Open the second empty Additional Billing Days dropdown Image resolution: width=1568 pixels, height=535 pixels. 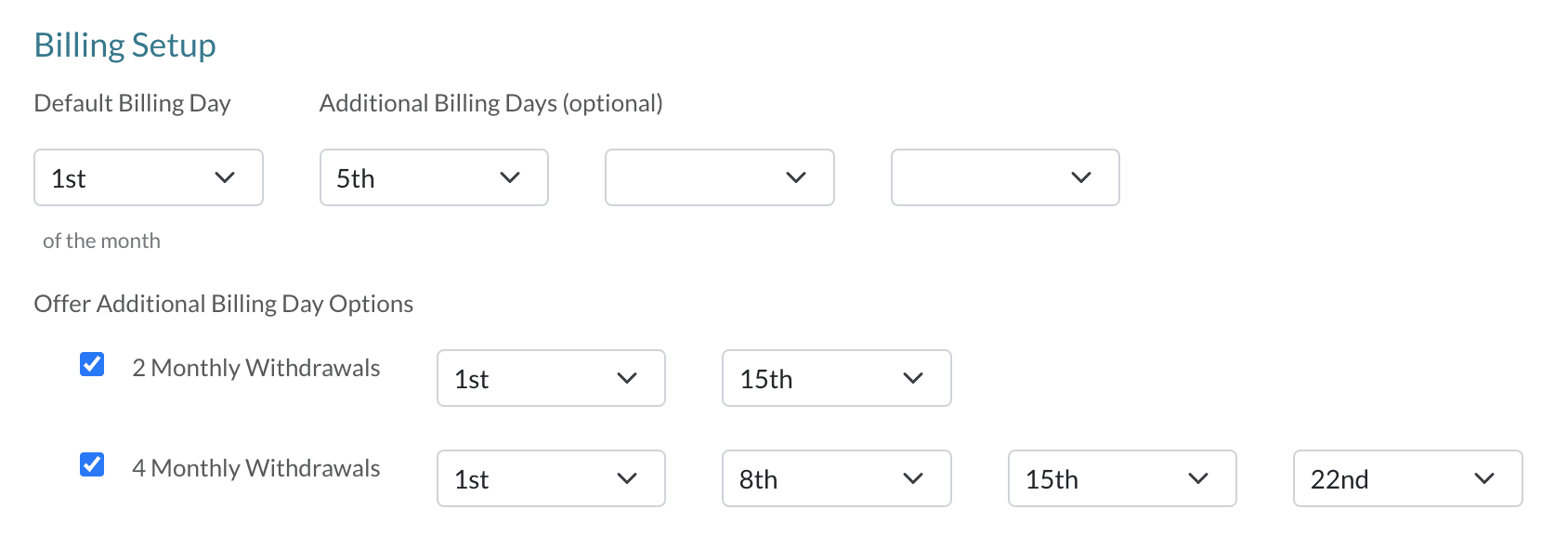click(x=719, y=177)
